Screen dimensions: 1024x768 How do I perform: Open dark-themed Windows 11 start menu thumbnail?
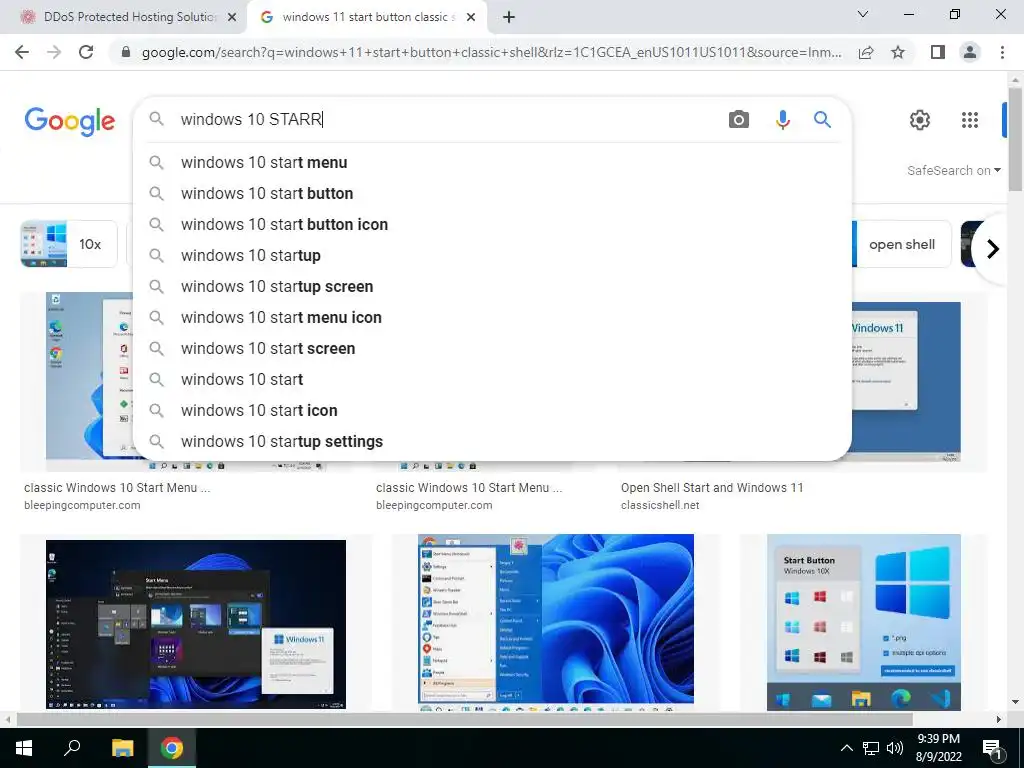(x=196, y=624)
